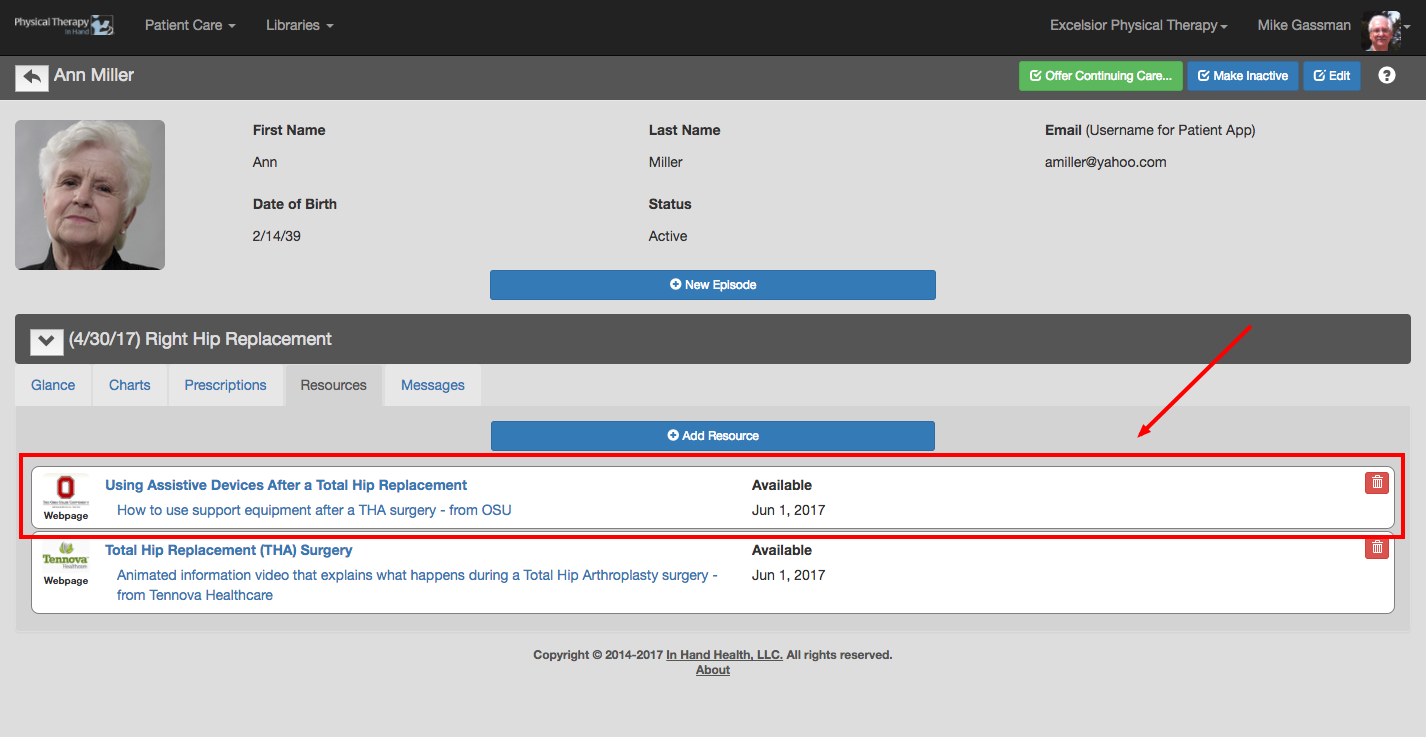Open the Libraries dropdown menu
1426x737 pixels.
(300, 25)
